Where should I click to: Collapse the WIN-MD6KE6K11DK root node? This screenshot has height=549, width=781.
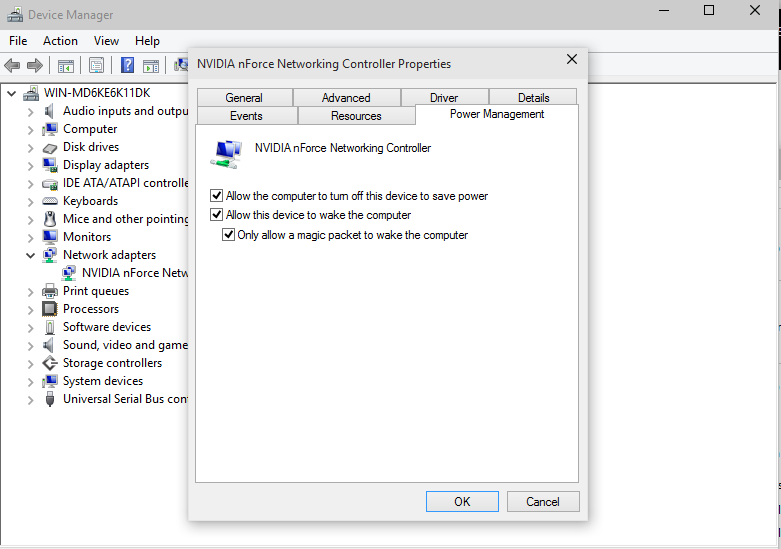[12, 93]
